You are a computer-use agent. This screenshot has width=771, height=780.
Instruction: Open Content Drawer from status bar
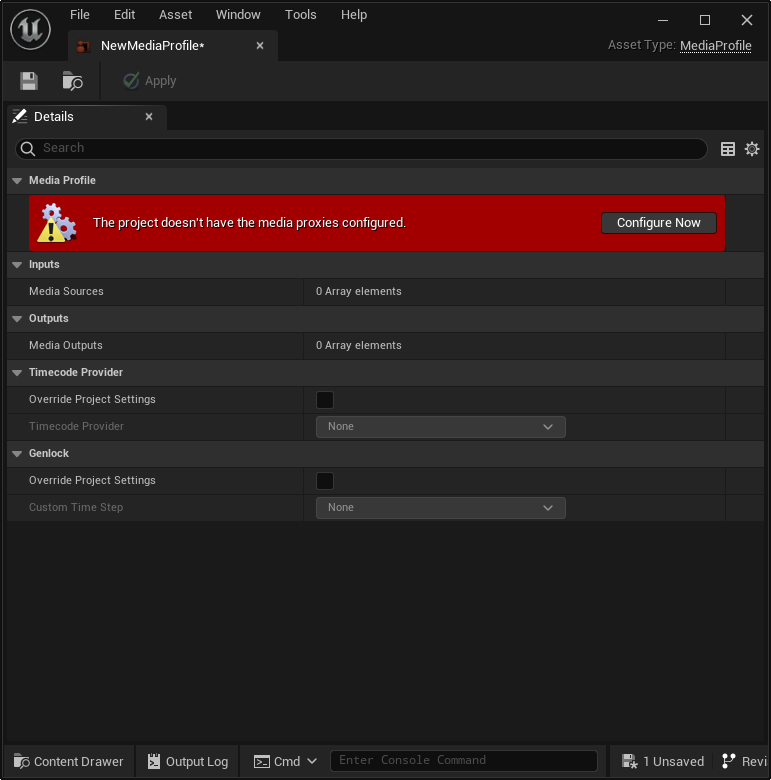click(x=69, y=761)
